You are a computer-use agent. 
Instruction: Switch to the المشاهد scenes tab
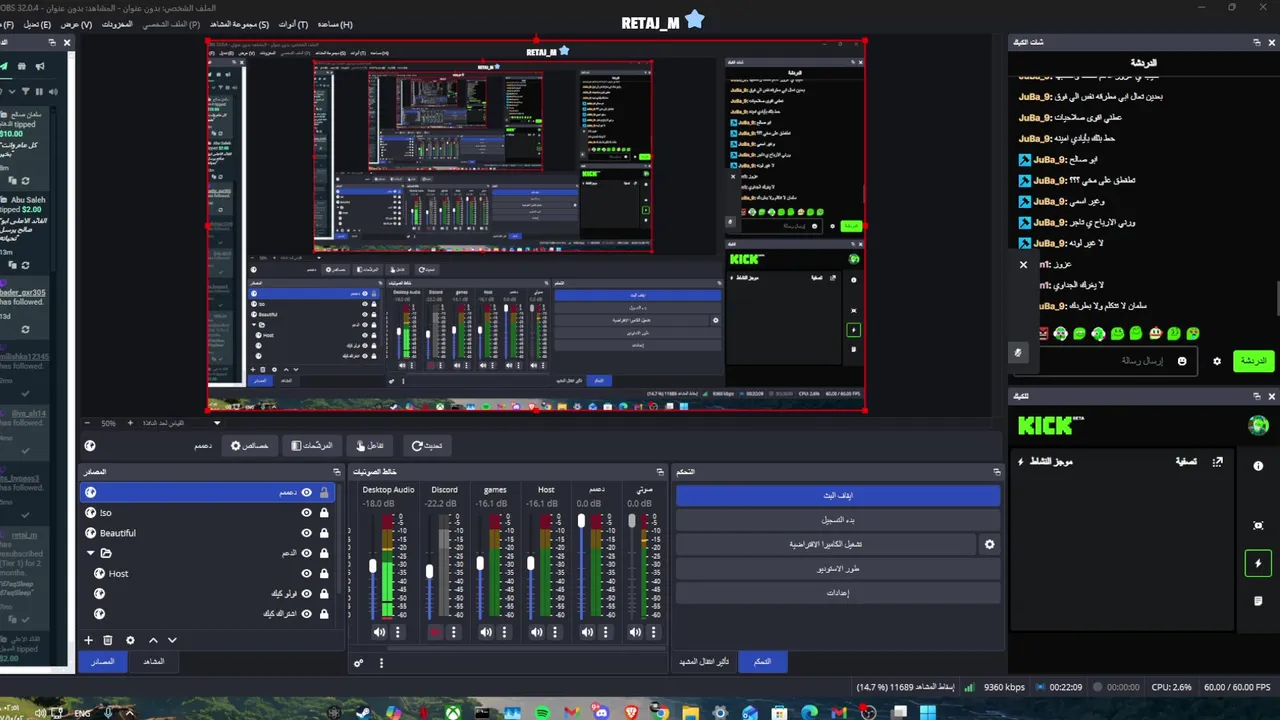(x=154, y=661)
